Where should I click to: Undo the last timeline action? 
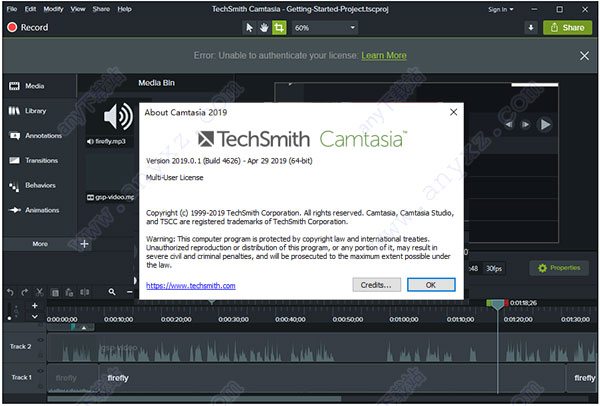[10, 293]
